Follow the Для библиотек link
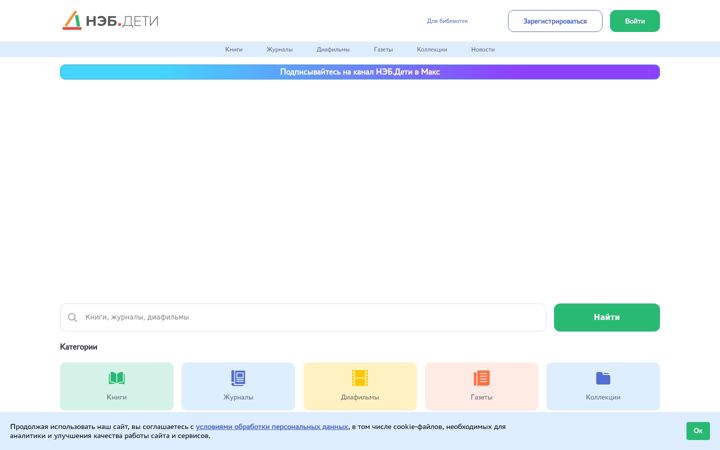 [447, 21]
